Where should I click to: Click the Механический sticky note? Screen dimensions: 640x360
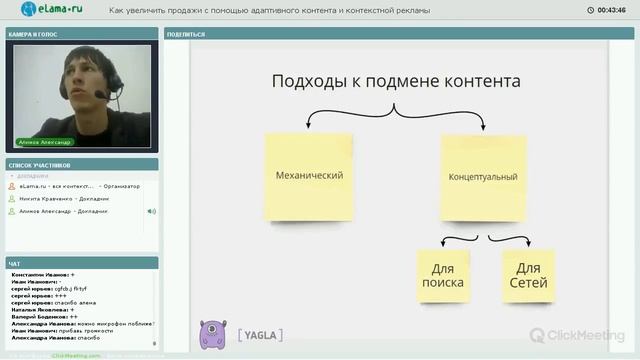click(309, 177)
